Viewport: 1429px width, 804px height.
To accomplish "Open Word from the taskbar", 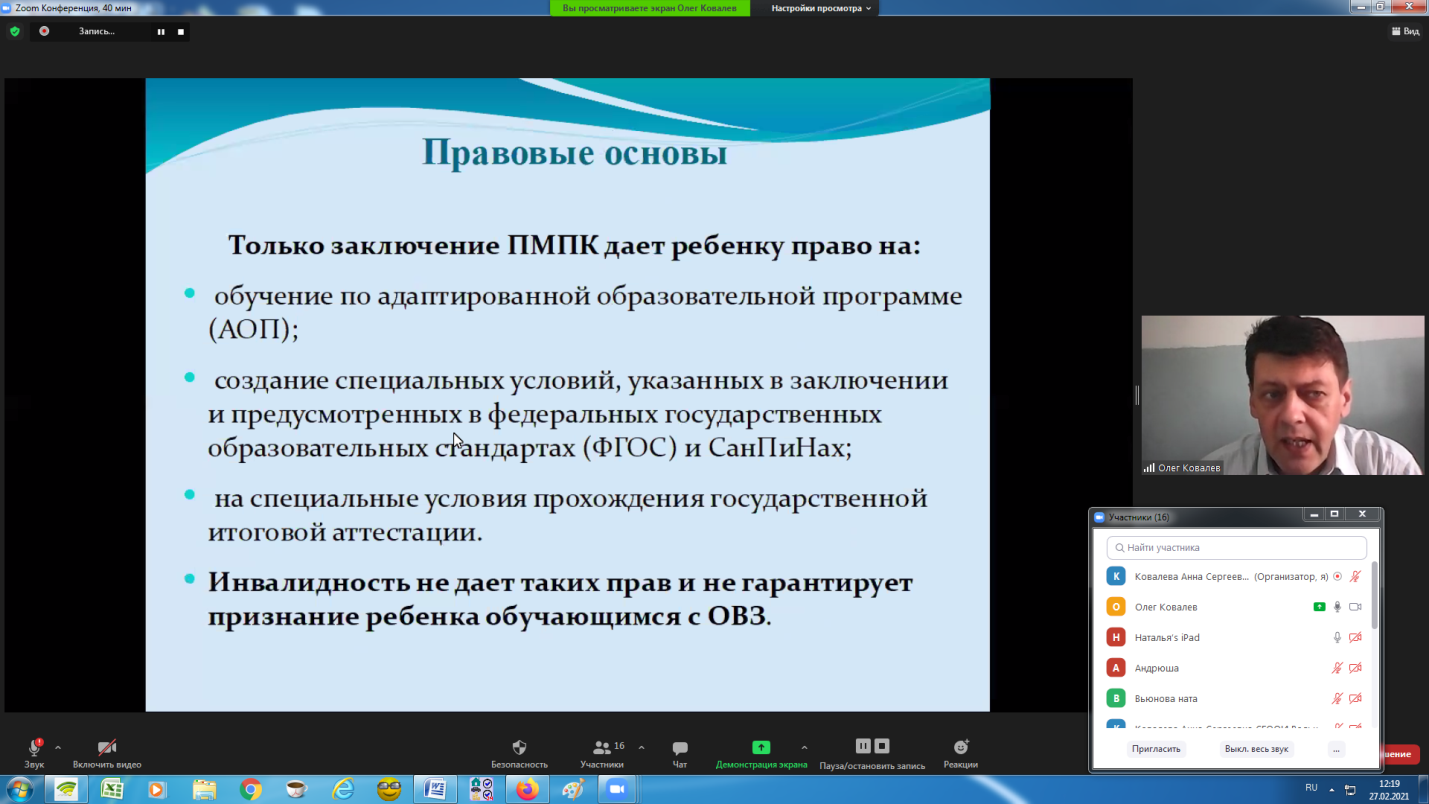I will [x=435, y=789].
